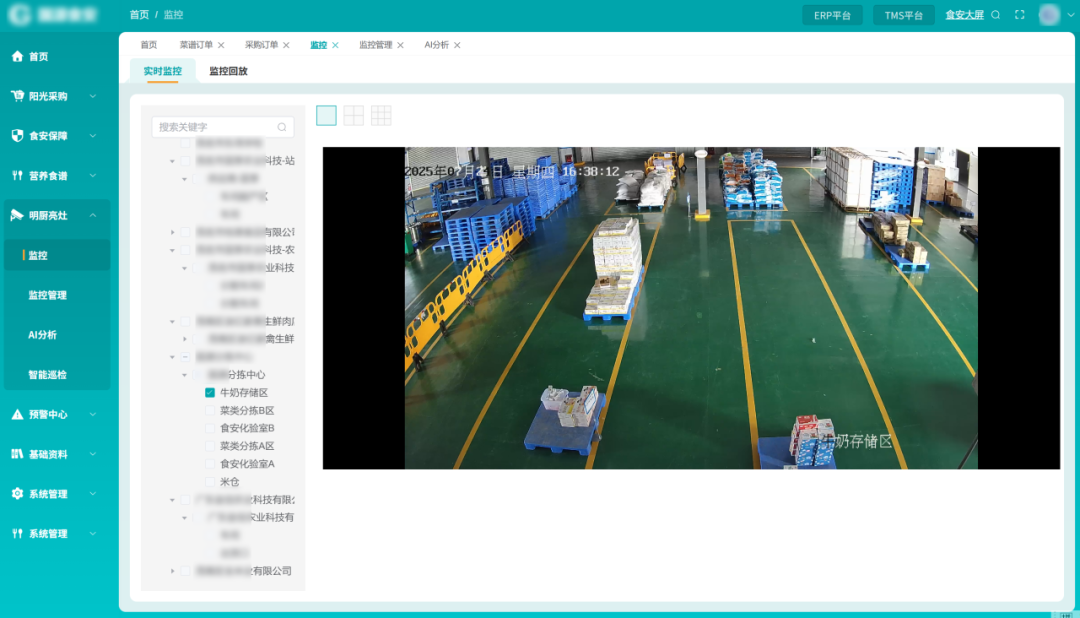The image size is (1080, 618).
Task: Click the utensils icon for 营养食谱
Action: pyautogui.click(x=17, y=176)
